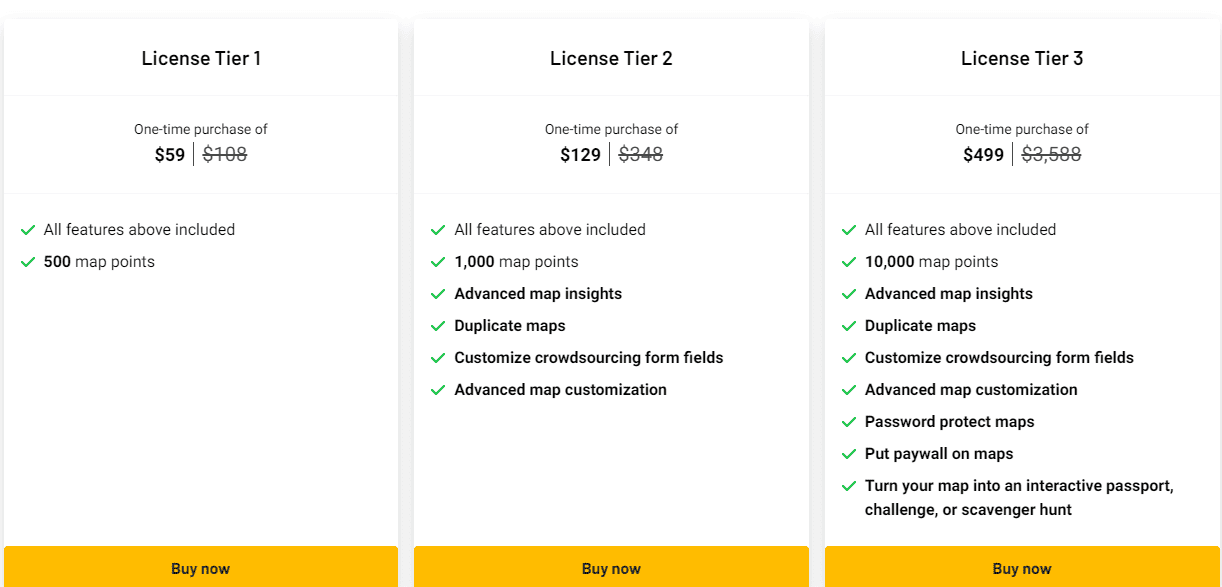Select the License Tier 3 heading

coord(1022,58)
